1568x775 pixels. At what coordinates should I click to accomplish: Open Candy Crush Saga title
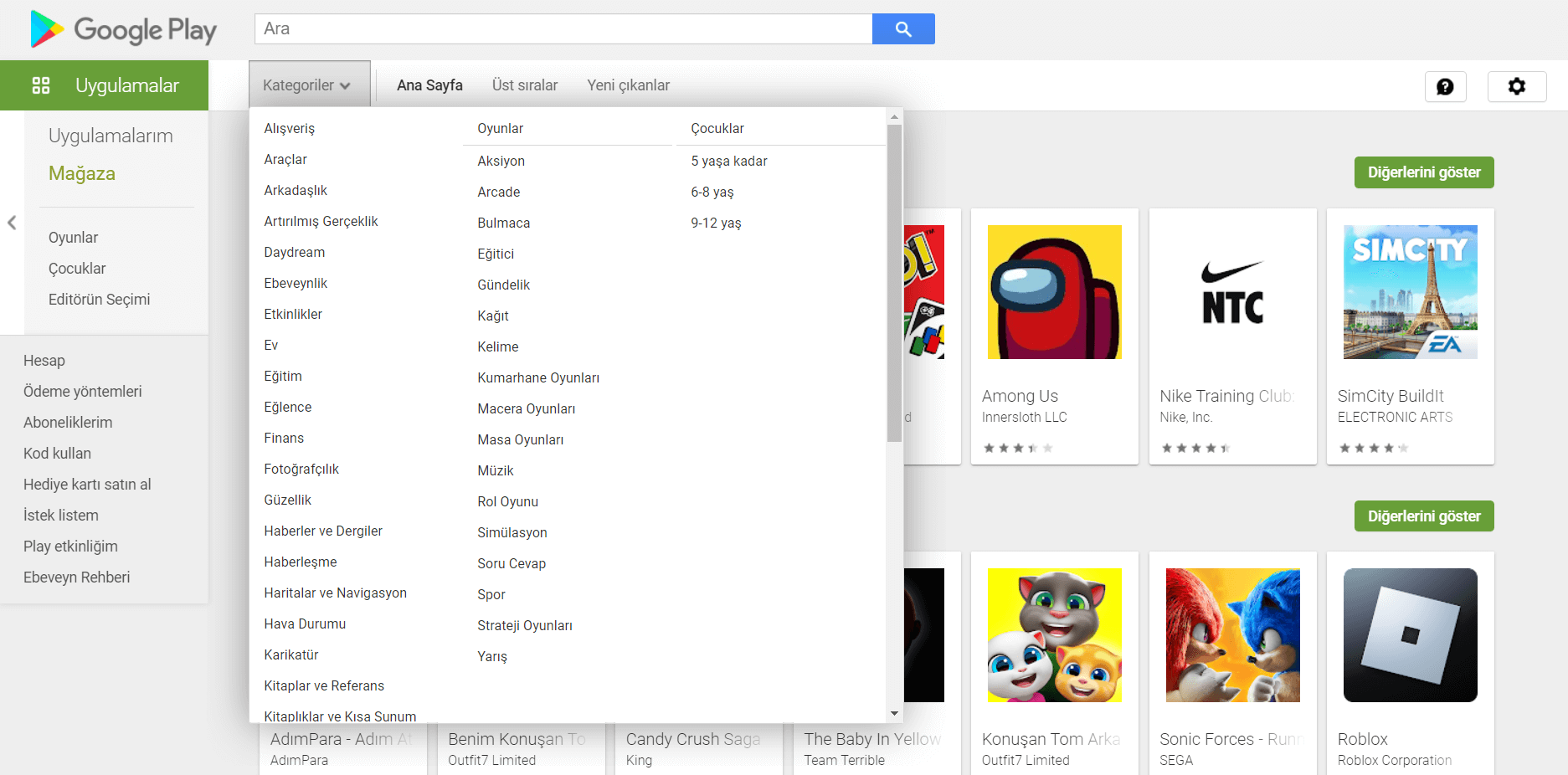point(693,739)
